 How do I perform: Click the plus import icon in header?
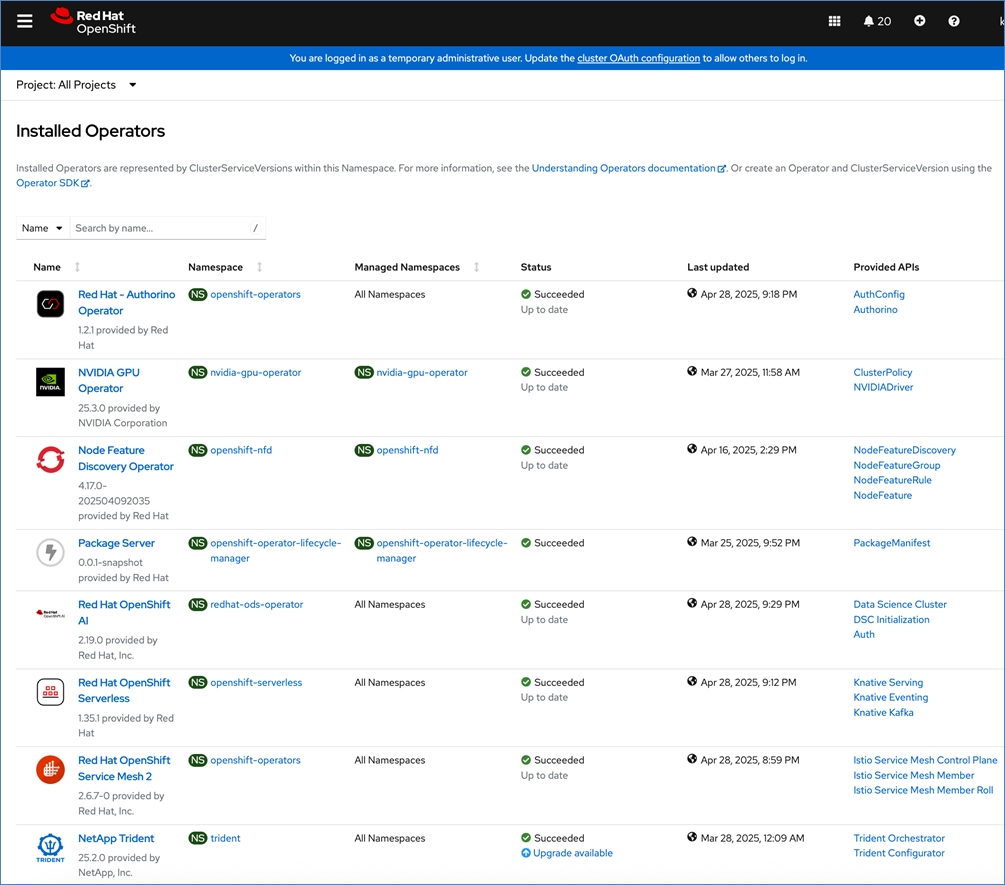click(919, 21)
